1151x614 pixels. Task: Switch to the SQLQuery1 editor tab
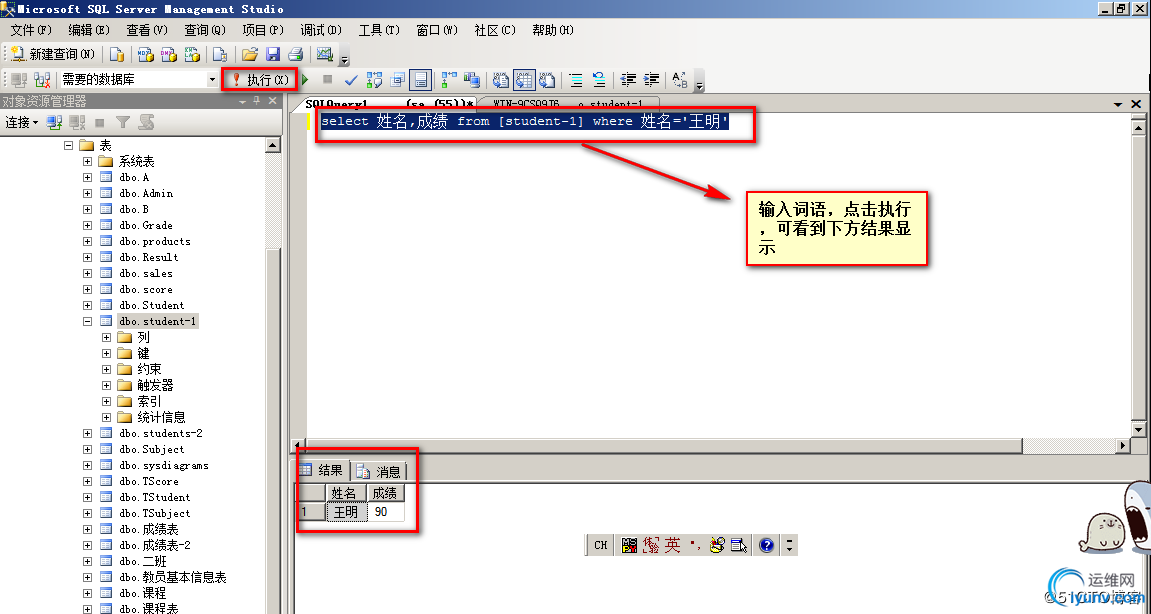pos(389,104)
